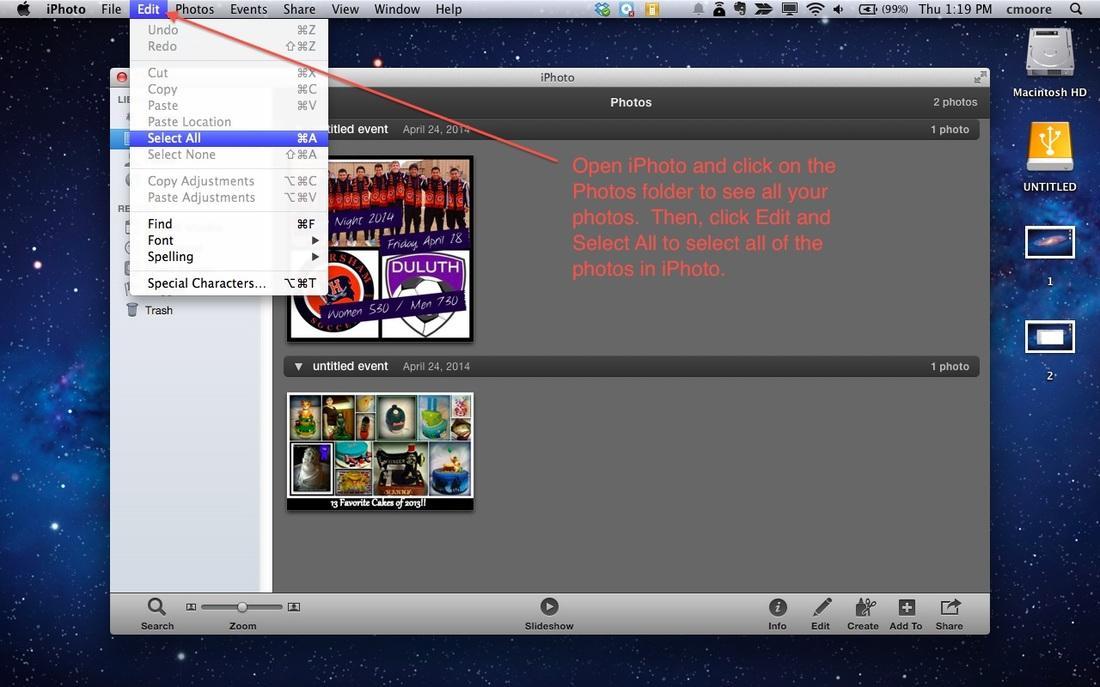Enter full screen via top-right window arrows
Viewport: 1100px width, 687px height.
pyautogui.click(x=979, y=78)
